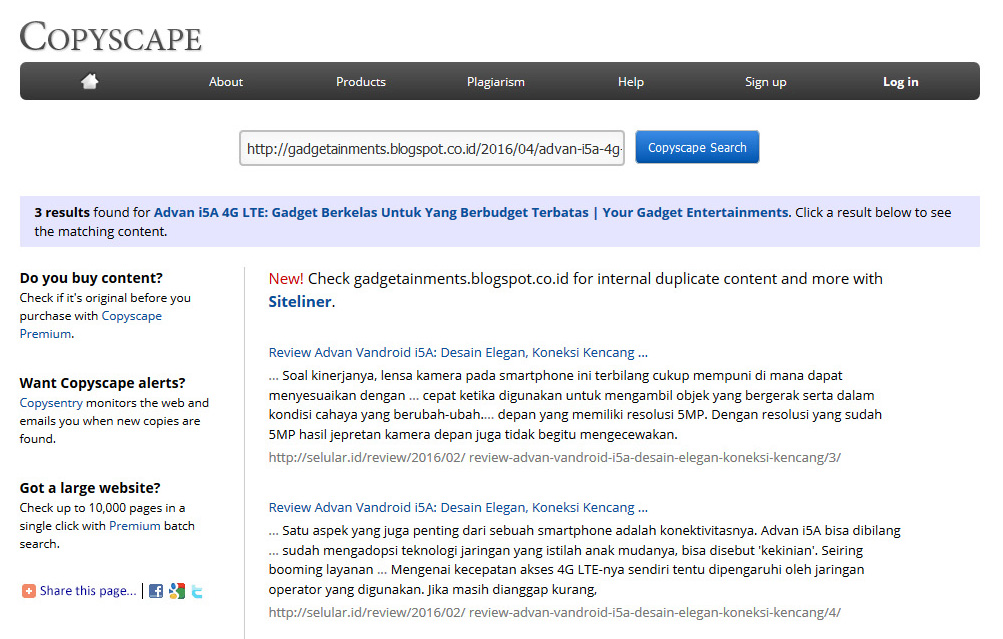Open the Copyscape Premium link
Screen dimensions: 1003x639
click(91, 324)
